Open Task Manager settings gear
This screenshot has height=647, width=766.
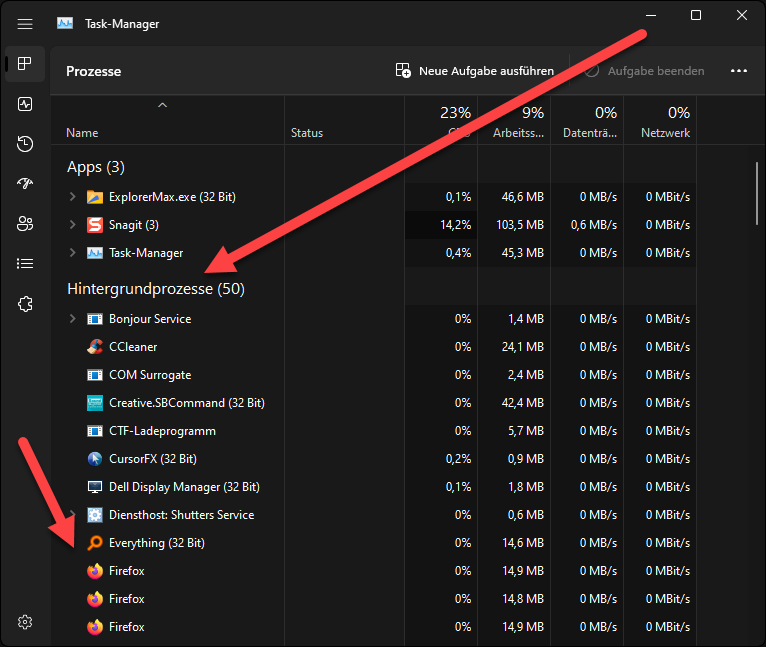coord(25,622)
